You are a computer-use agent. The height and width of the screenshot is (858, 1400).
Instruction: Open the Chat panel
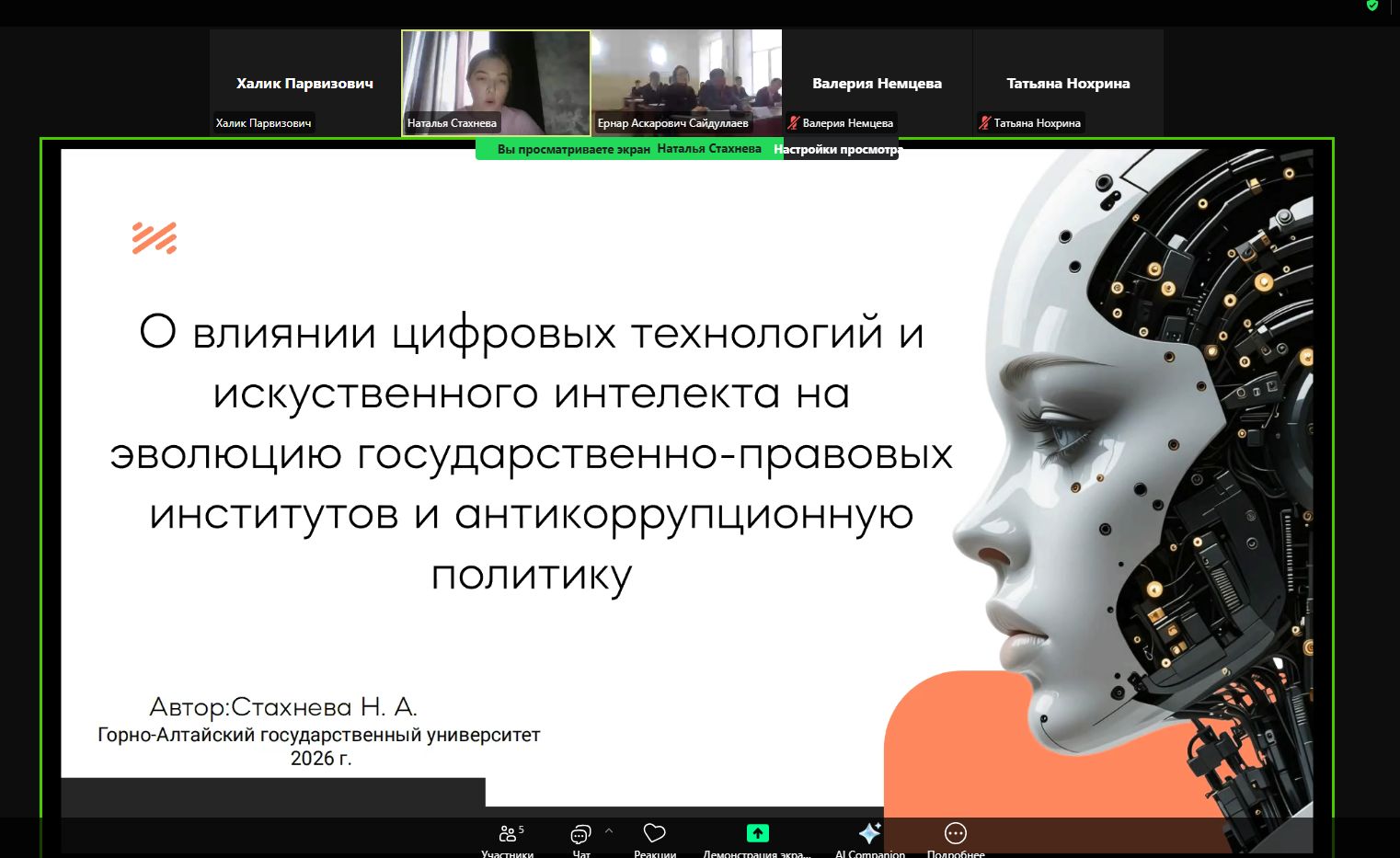[x=580, y=835]
